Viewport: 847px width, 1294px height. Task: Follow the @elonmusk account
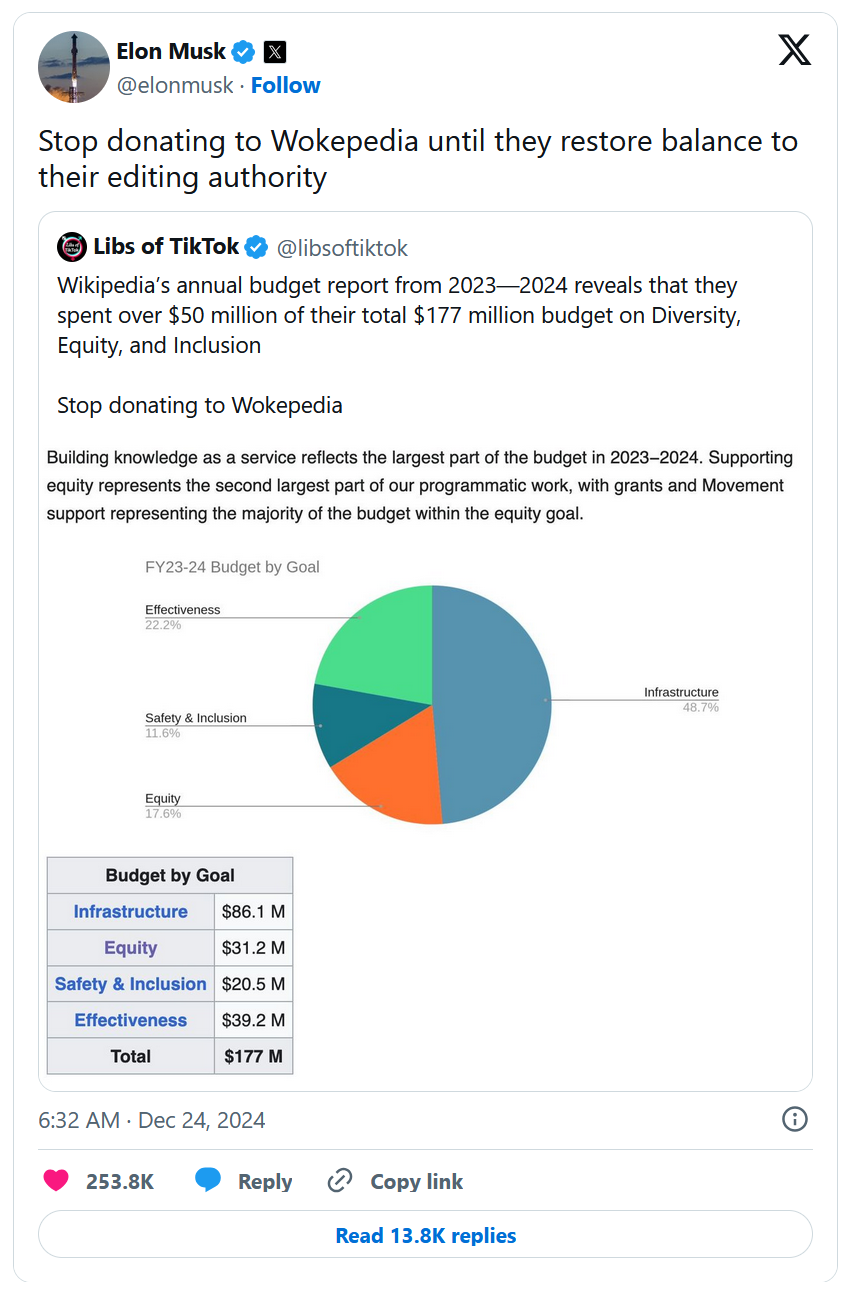point(286,85)
